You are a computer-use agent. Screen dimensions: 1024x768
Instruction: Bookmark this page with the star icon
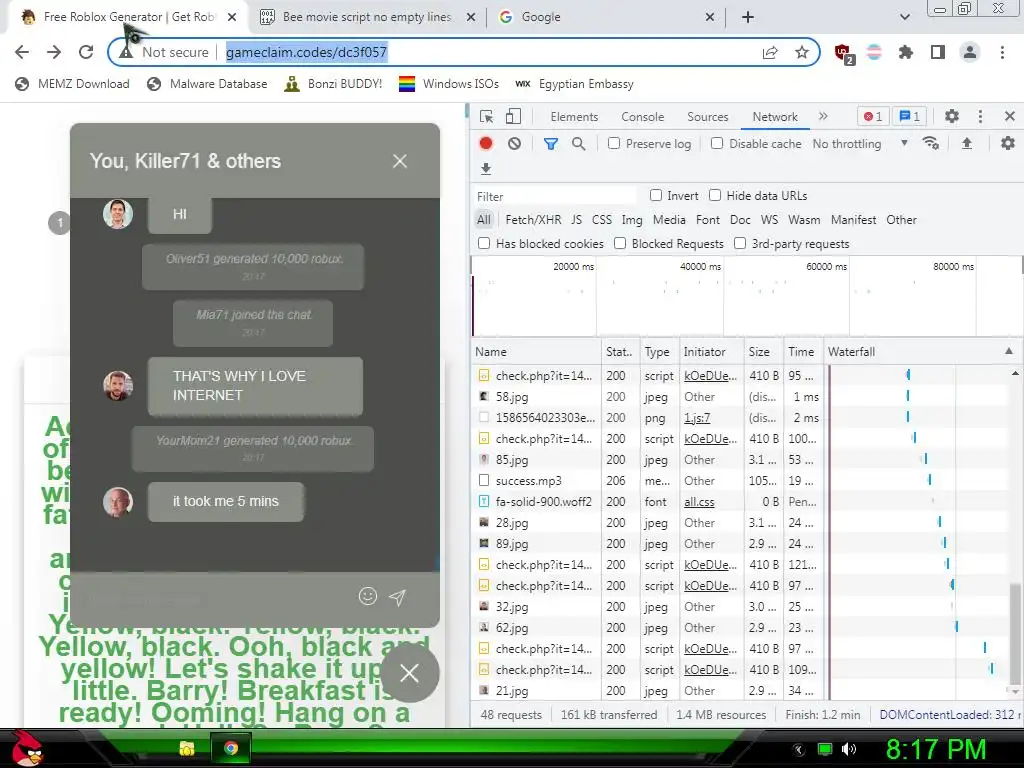pyautogui.click(x=802, y=52)
